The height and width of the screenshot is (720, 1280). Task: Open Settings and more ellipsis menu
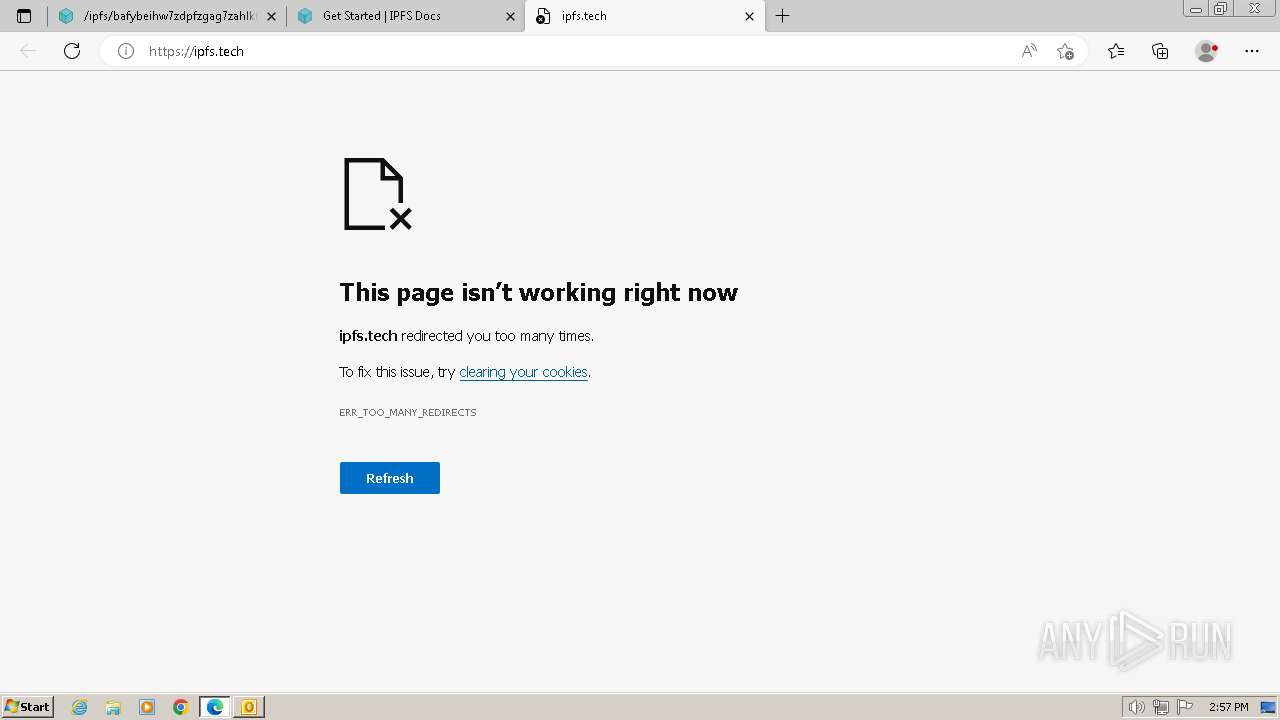click(x=1252, y=51)
